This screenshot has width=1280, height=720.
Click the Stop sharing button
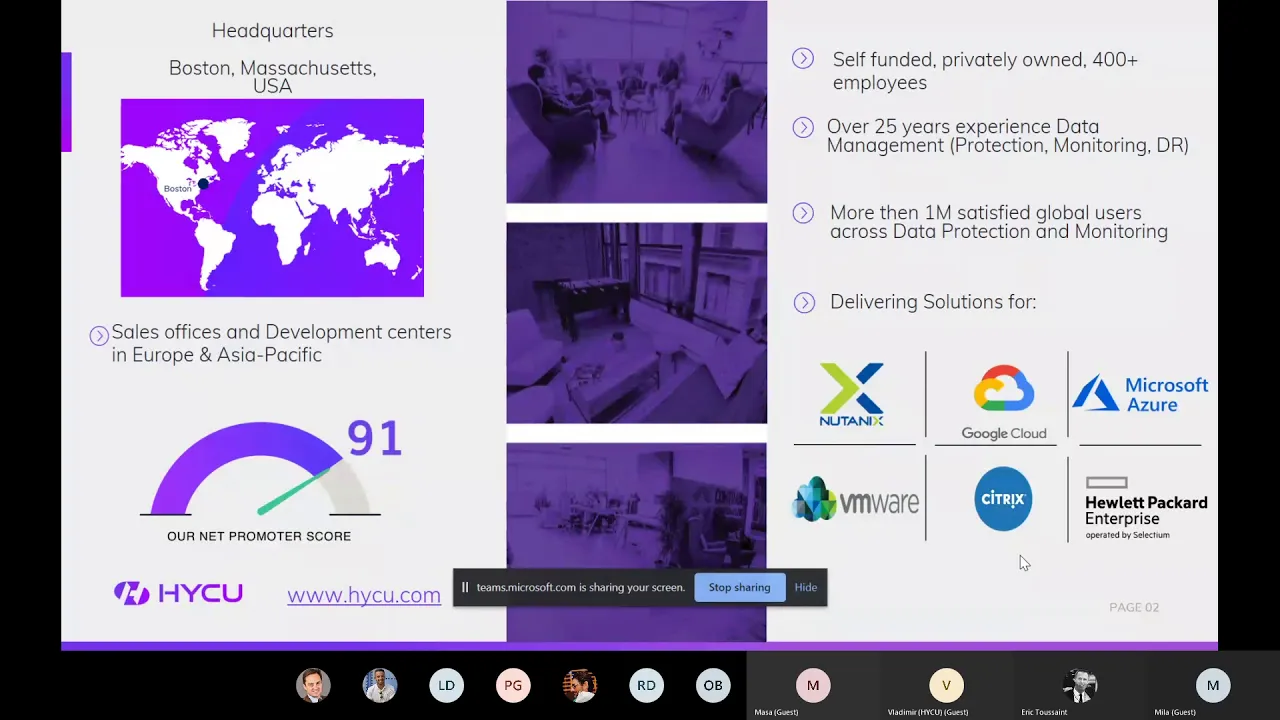pos(739,587)
